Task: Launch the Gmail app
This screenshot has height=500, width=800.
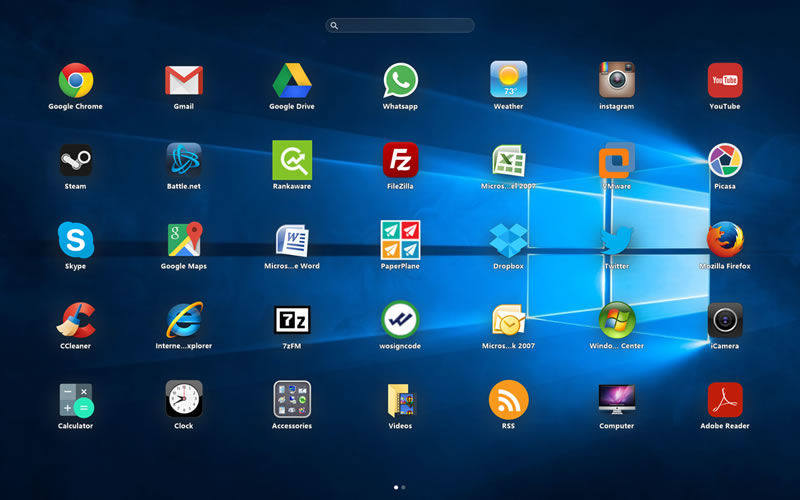Action: [184, 80]
